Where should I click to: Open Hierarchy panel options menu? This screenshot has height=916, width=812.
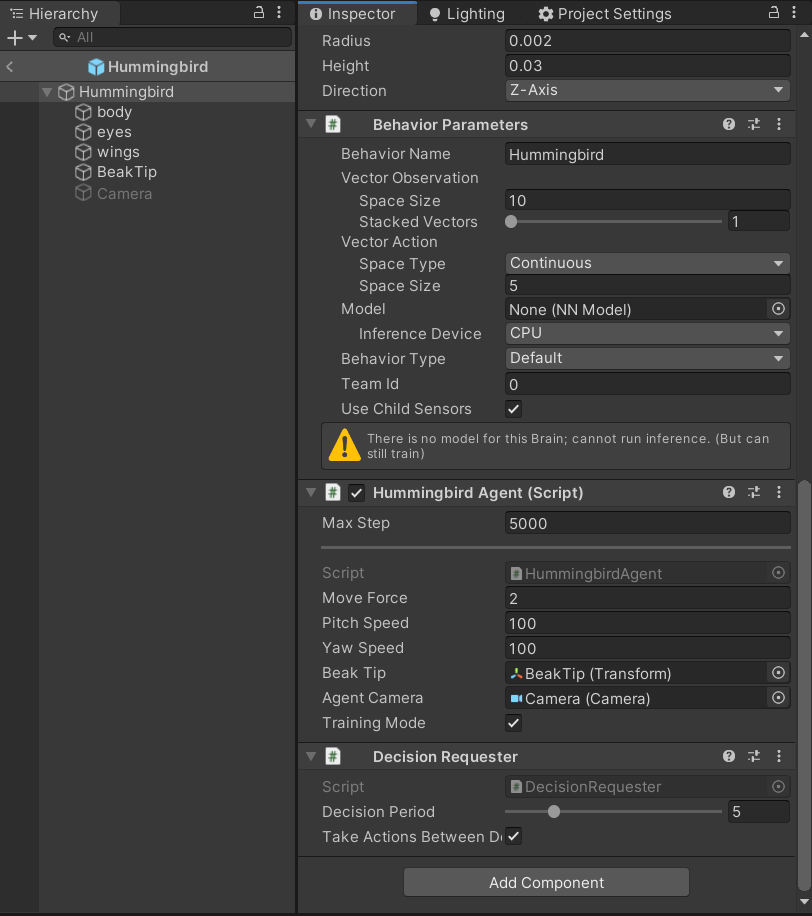coord(279,12)
